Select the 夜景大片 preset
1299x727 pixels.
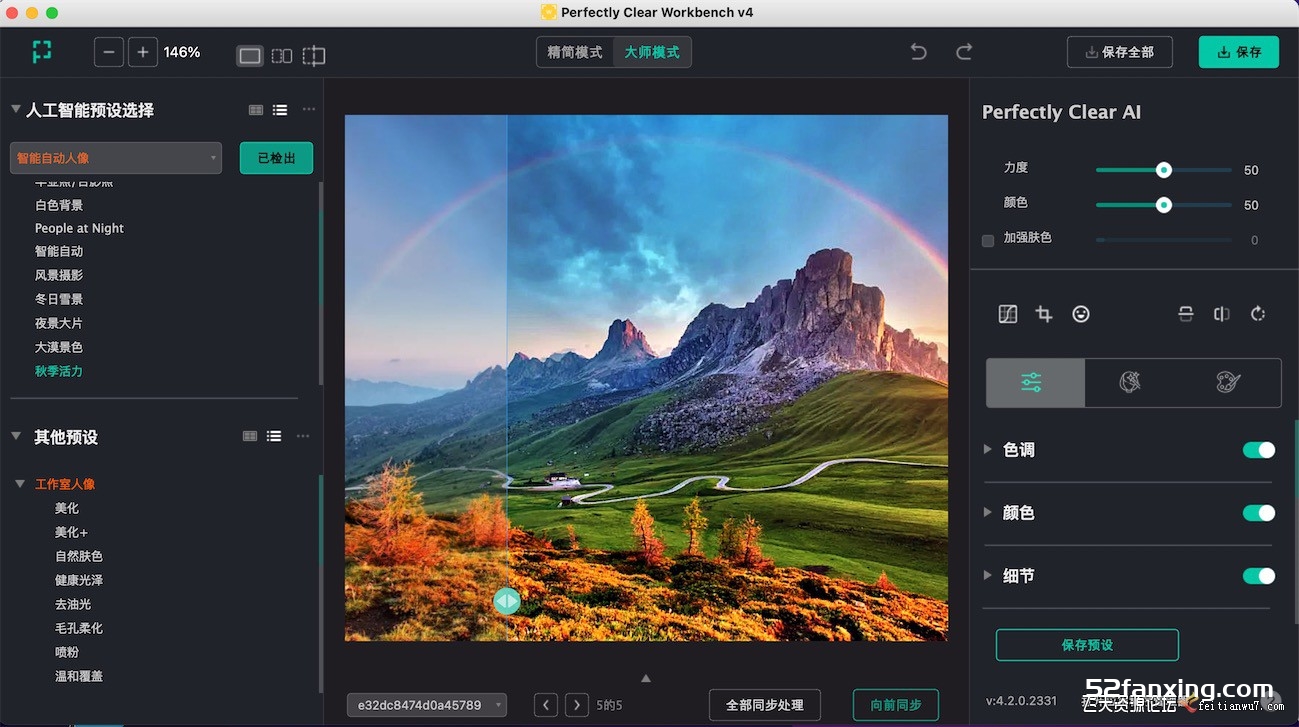(59, 323)
